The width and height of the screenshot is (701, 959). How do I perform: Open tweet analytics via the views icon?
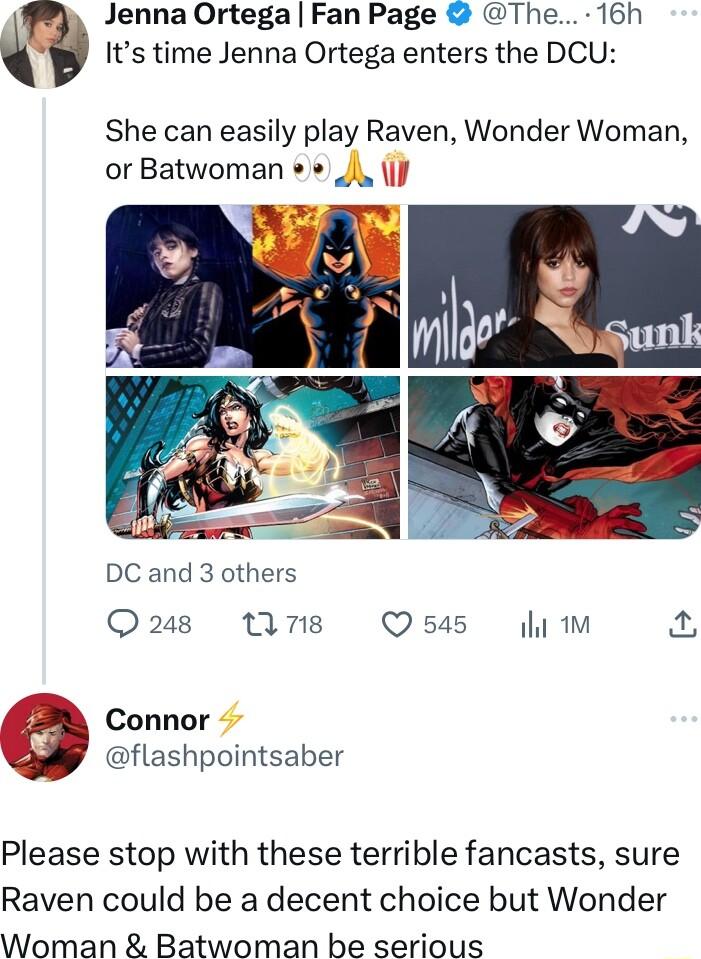pos(536,625)
